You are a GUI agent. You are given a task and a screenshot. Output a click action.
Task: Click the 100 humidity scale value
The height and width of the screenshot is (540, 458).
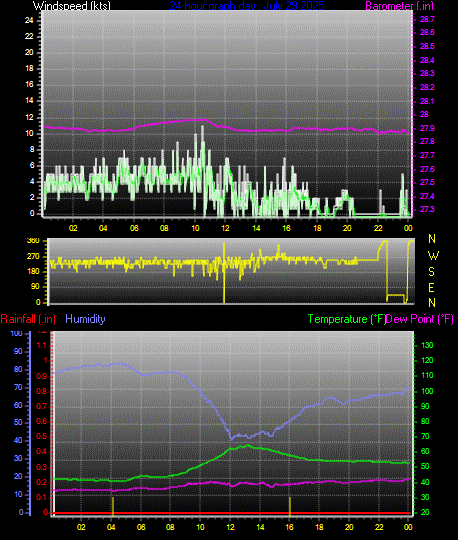pos(16,333)
